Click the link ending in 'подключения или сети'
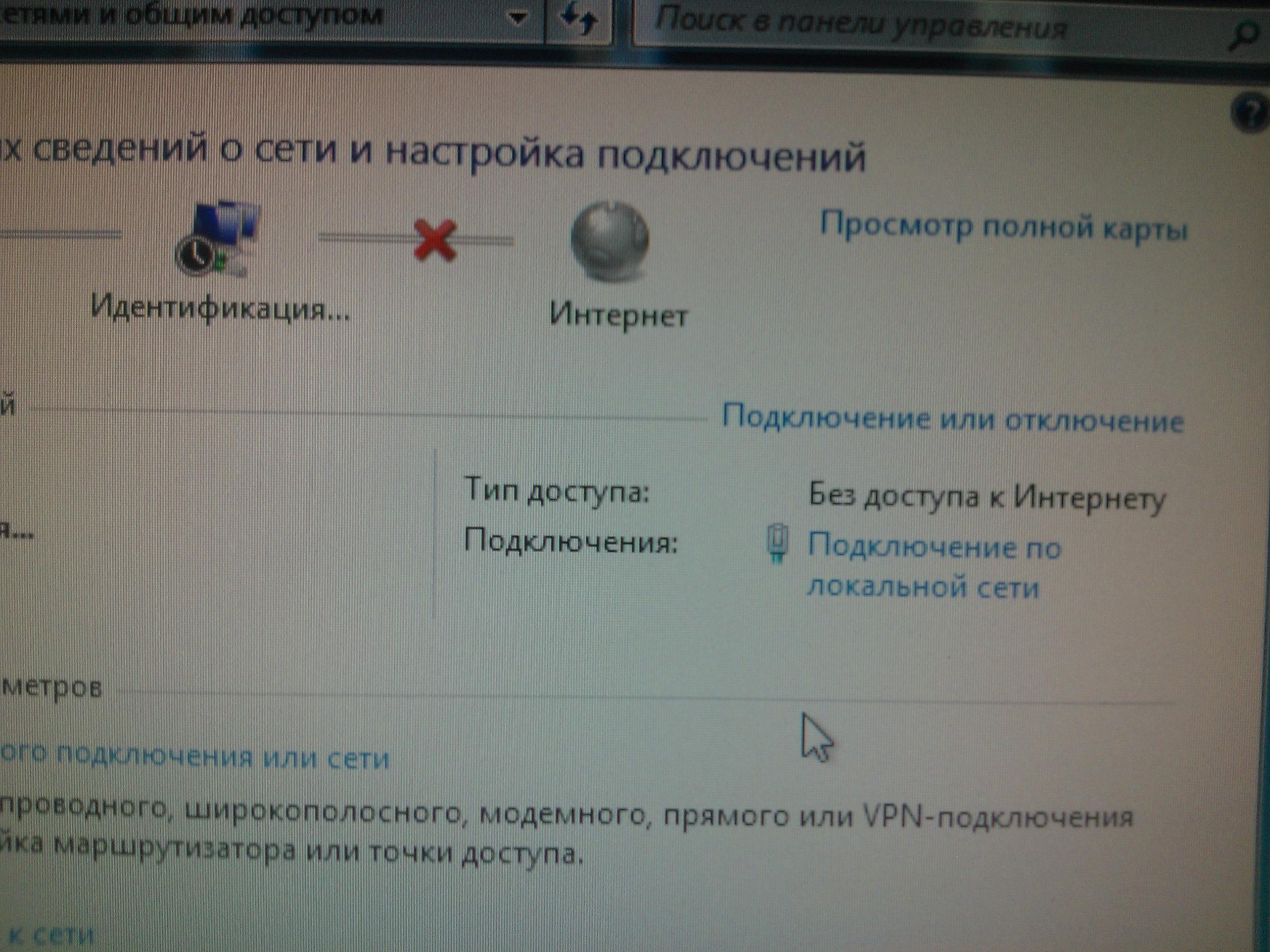Viewport: 1270px width, 952px height. [x=194, y=757]
